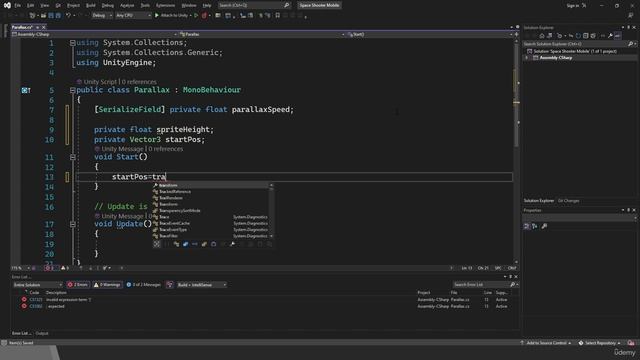Viewport: 640px width, 360px height.
Task: Select the transform suggestion in IntelliSense
Action: pos(211,185)
